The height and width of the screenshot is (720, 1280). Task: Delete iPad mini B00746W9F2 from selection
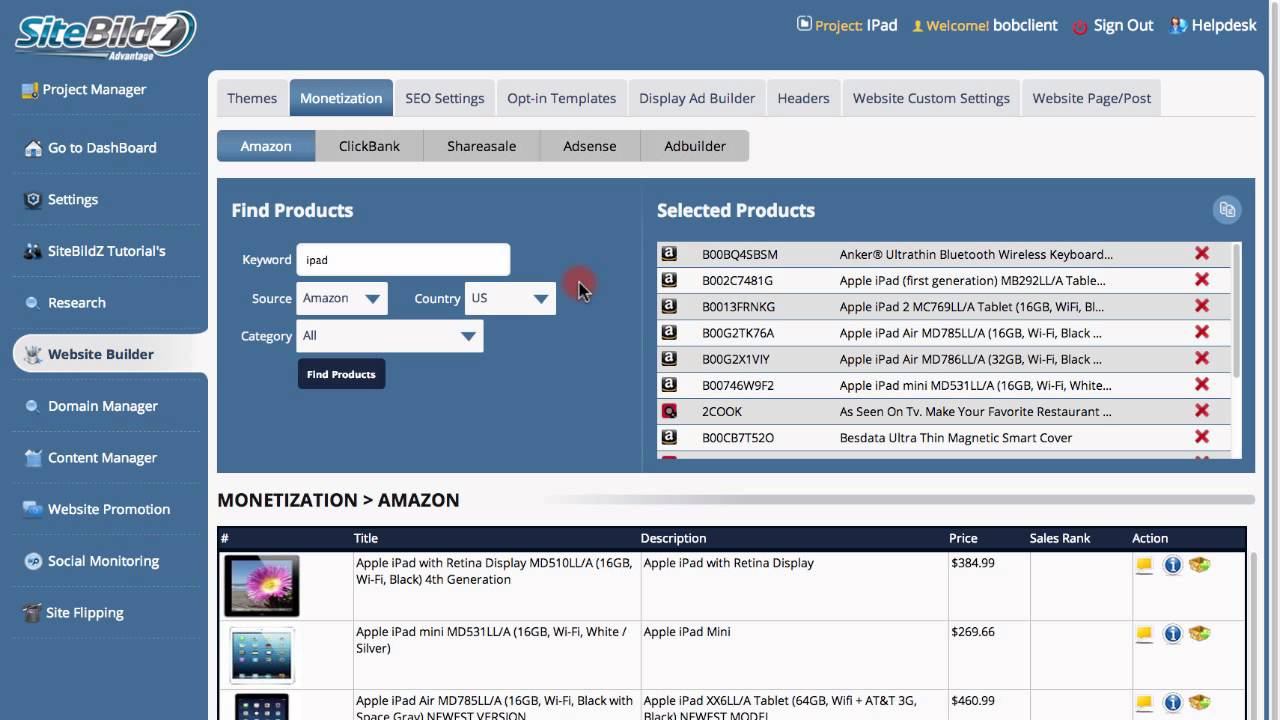(1202, 384)
